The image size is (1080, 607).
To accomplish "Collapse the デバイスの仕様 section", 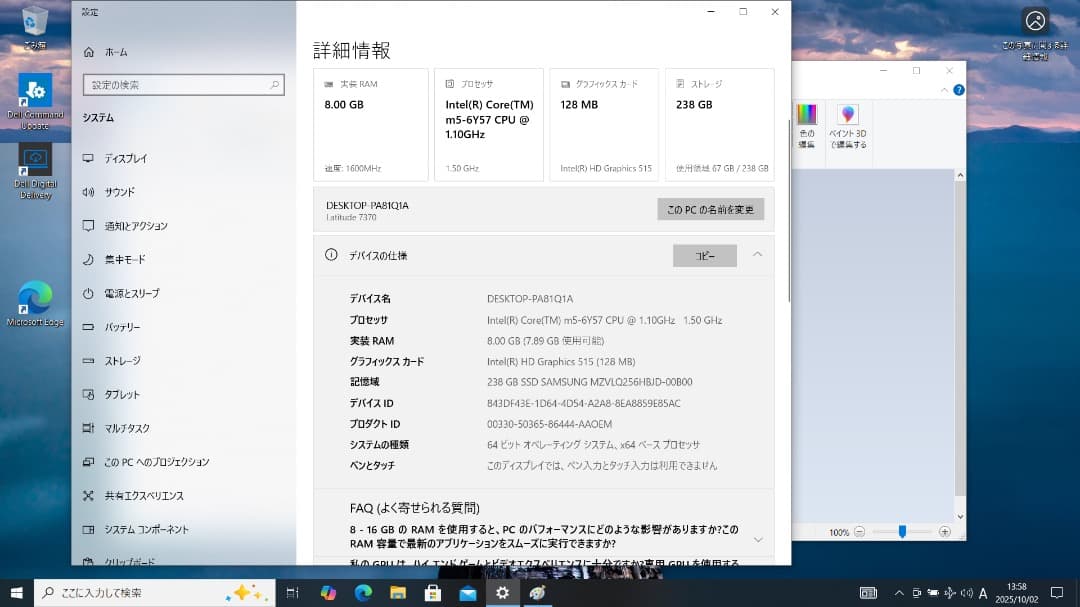I will click(758, 255).
